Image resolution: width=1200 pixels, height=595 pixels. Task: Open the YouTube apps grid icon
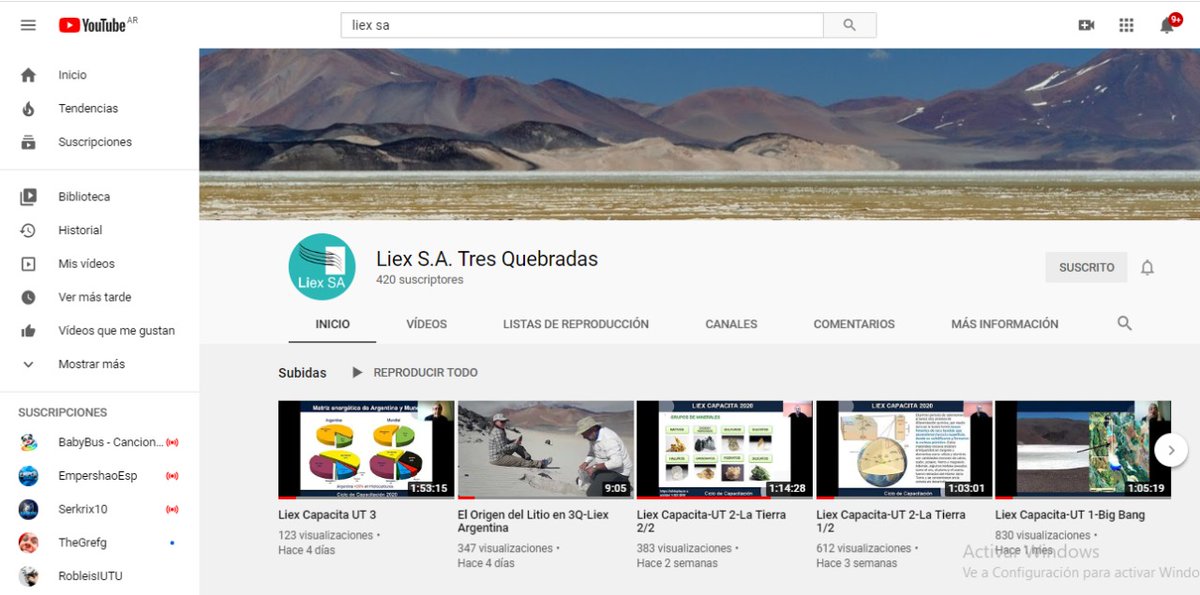1126,25
